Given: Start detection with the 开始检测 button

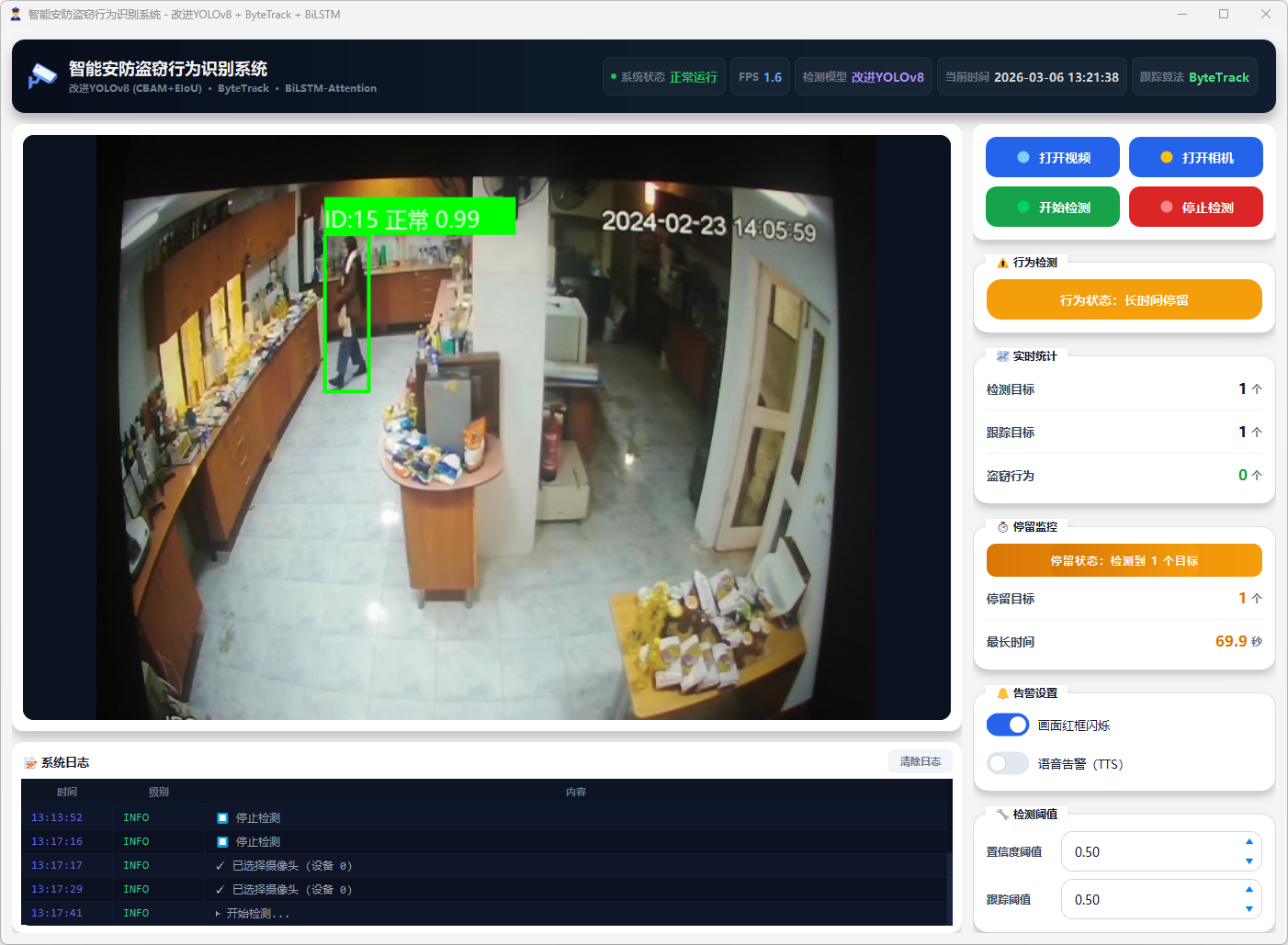Looking at the screenshot, I should (x=1052, y=207).
